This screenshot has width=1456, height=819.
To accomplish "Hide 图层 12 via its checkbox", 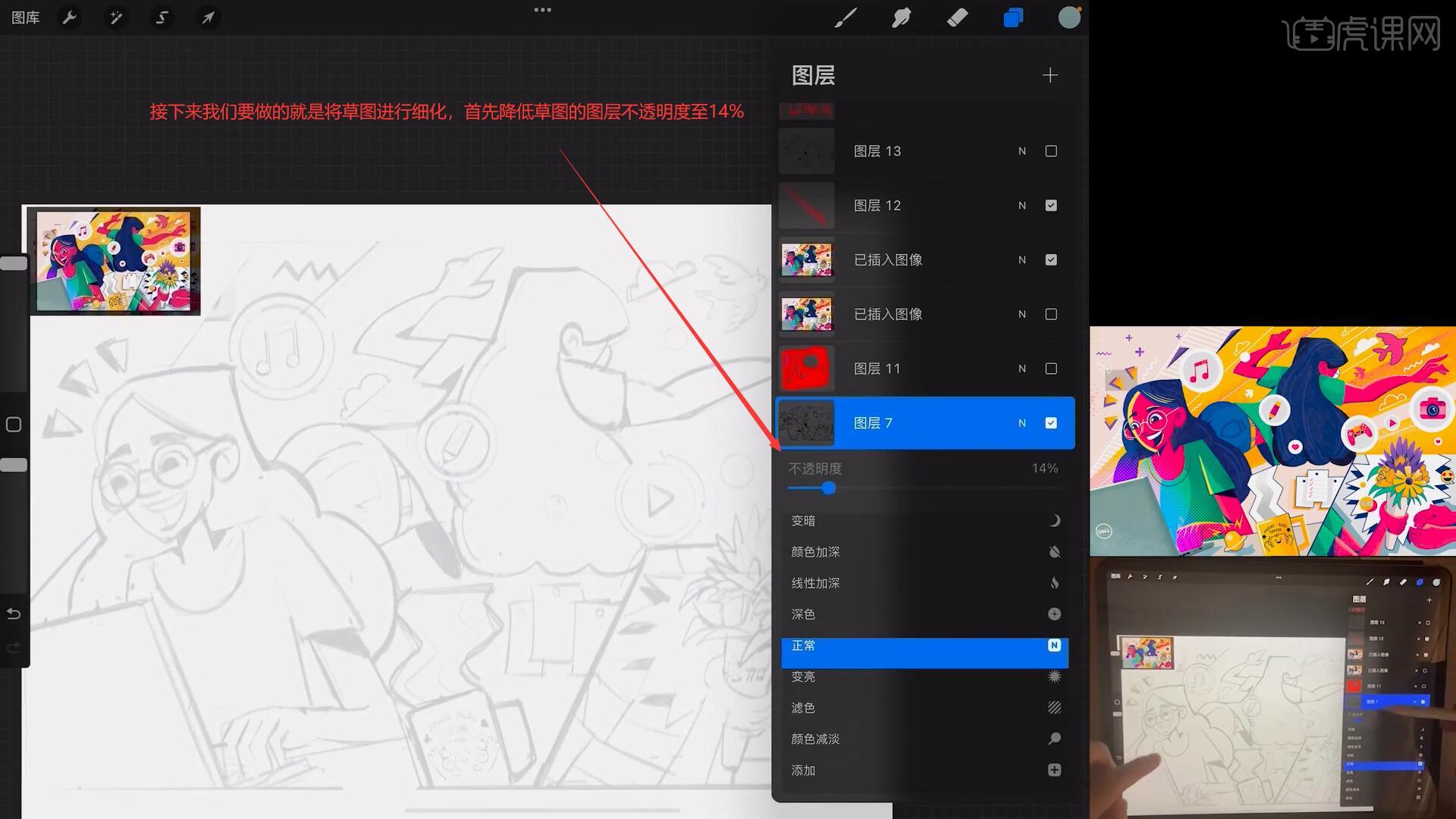I will coord(1051,206).
